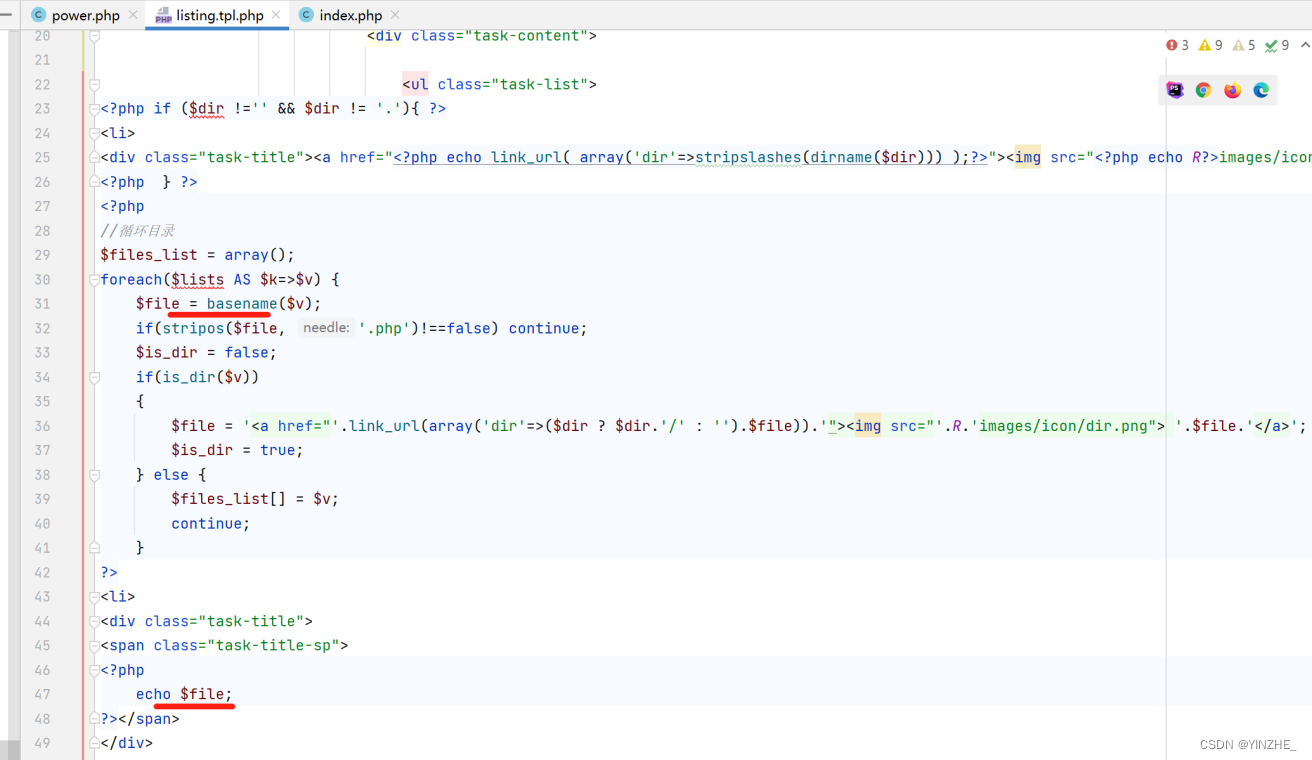Click the 'echo $file;' statement

184,694
